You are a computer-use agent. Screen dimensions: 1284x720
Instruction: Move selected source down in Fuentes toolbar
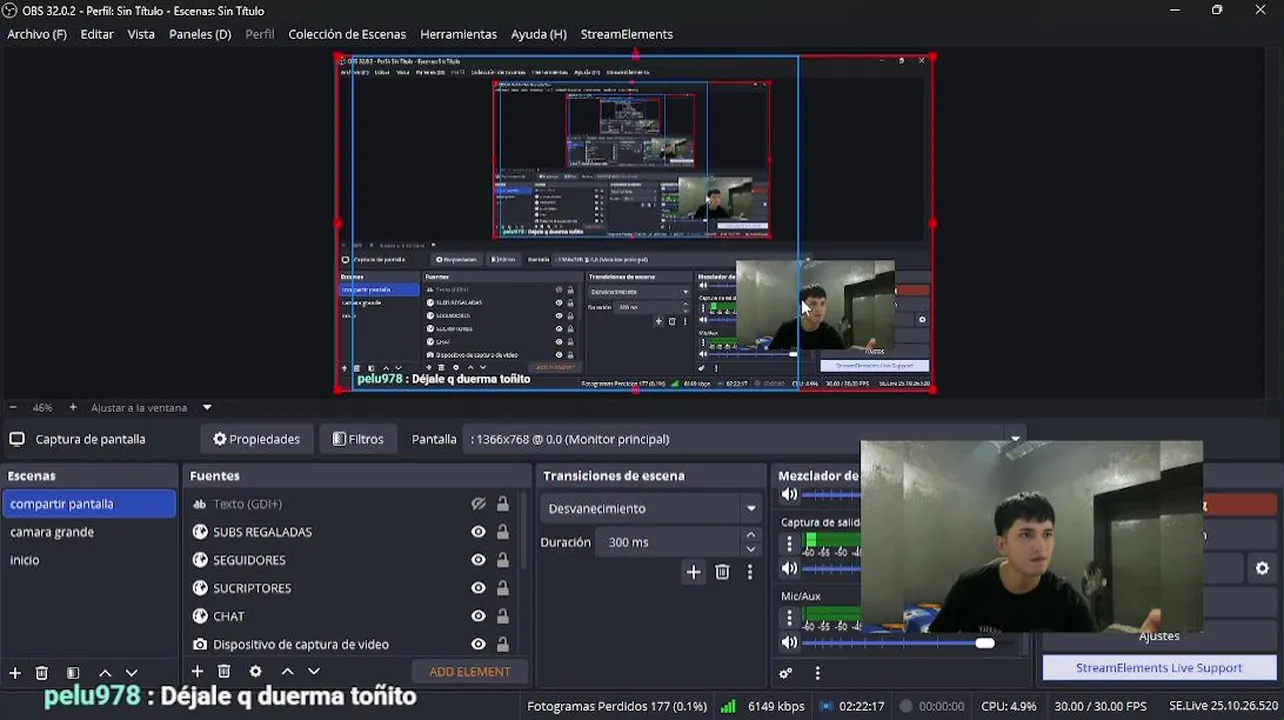click(313, 672)
